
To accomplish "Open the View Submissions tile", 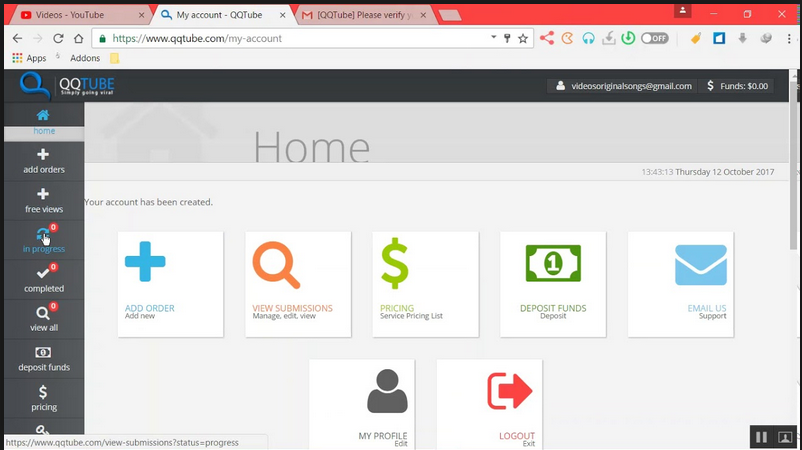I will click(298, 284).
